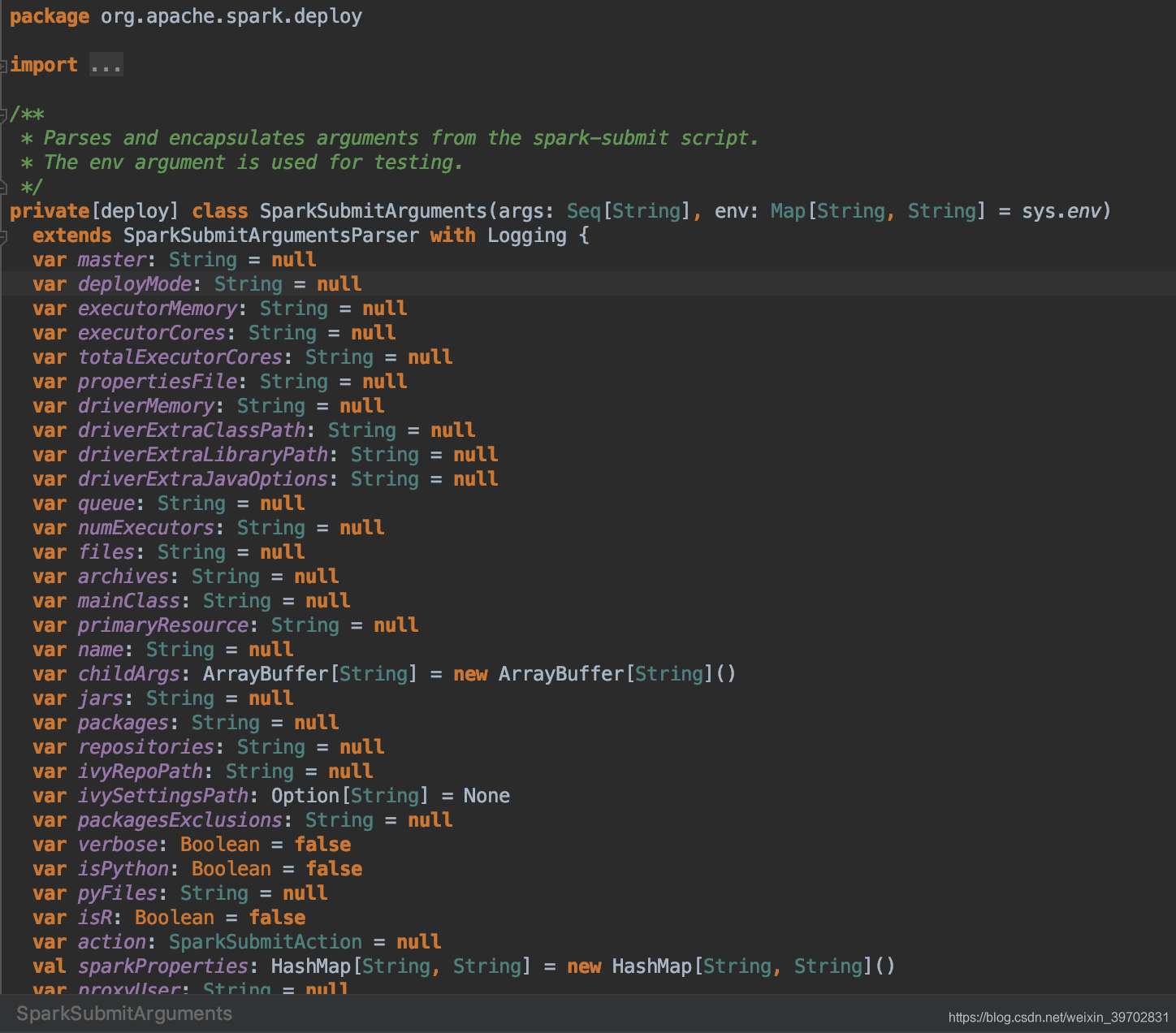Click the totalExecutorCores variable
This screenshot has height=1033, width=1176.
(x=180, y=357)
